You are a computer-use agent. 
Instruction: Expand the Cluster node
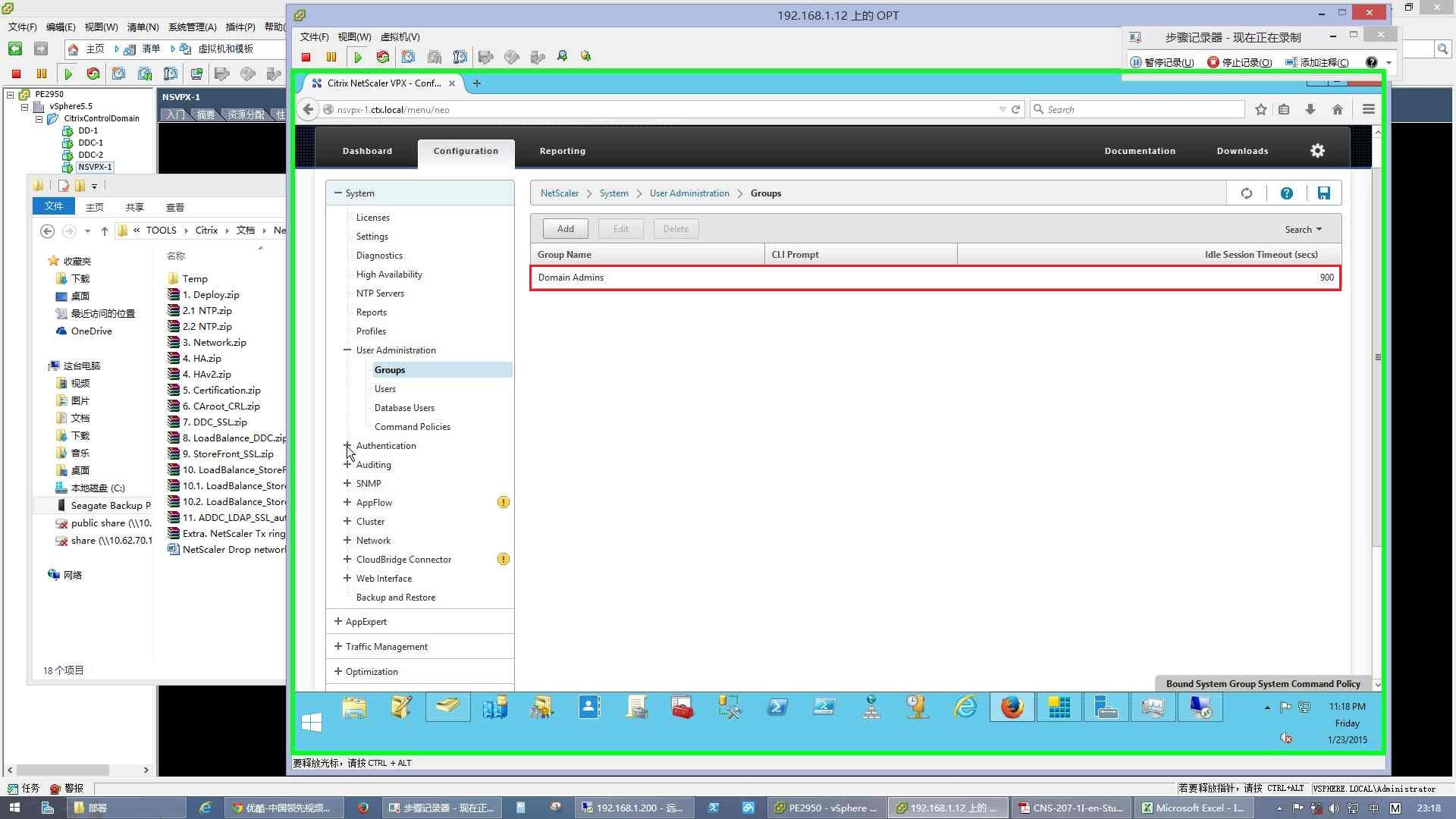347,521
